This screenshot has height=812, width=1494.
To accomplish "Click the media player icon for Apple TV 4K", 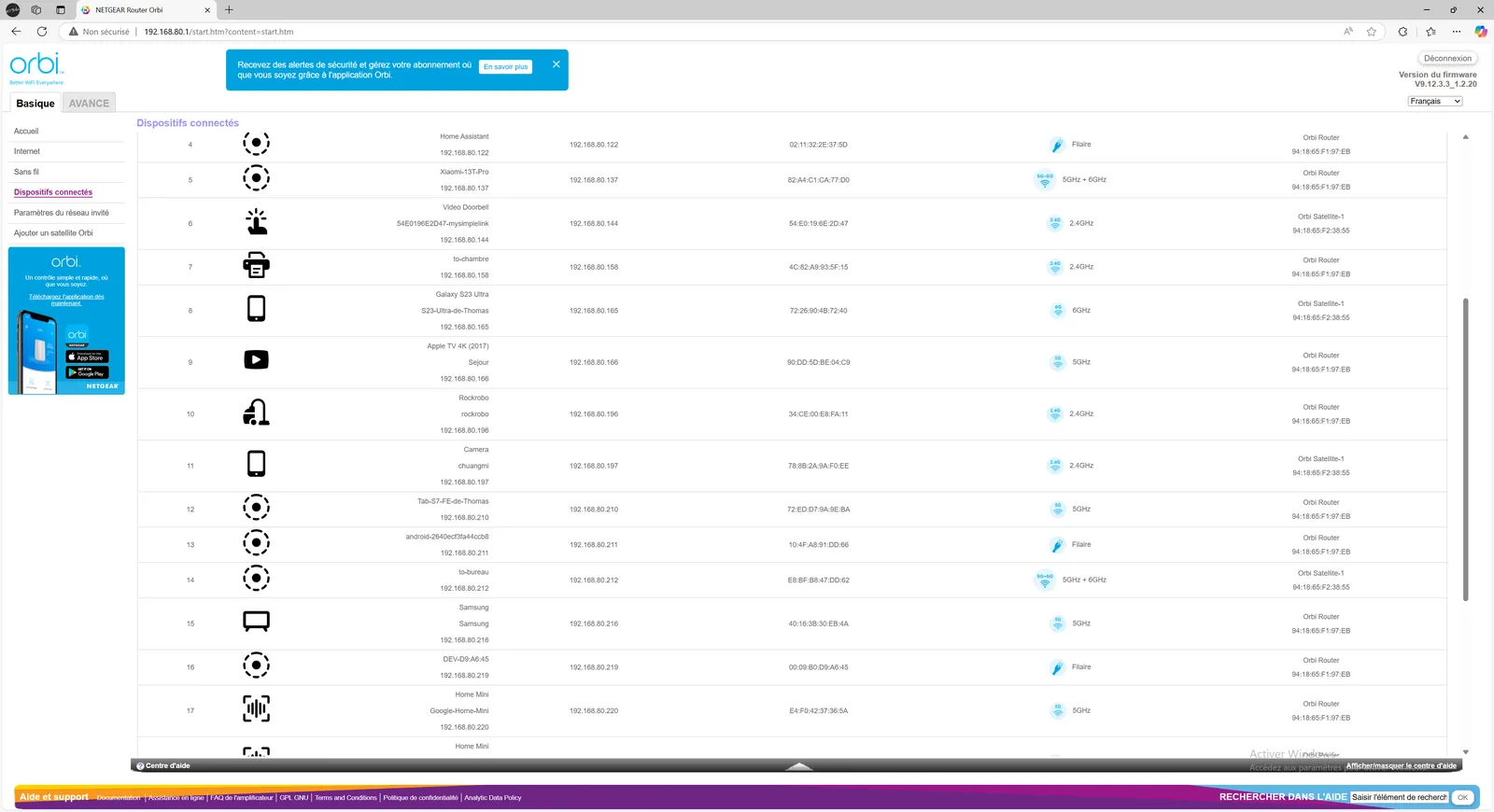I will point(256,360).
